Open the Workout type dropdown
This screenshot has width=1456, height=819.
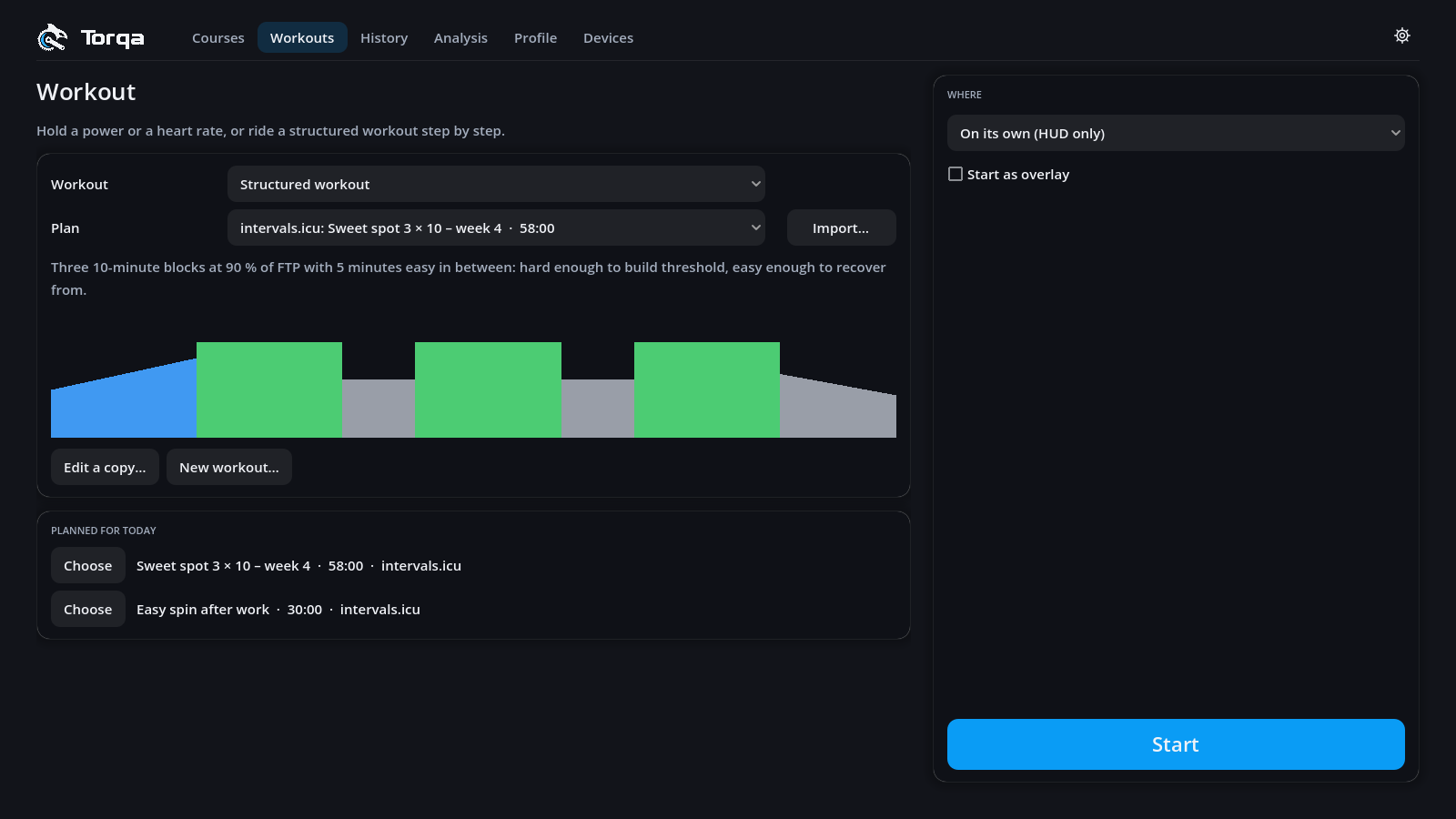coord(496,184)
